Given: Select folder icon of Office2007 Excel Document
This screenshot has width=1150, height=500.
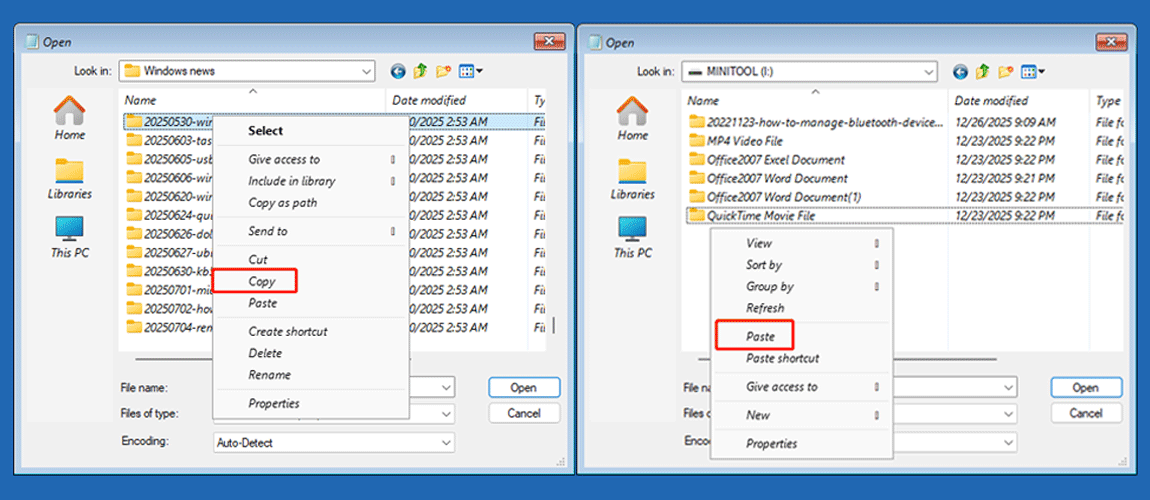Looking at the screenshot, I should 697,160.
